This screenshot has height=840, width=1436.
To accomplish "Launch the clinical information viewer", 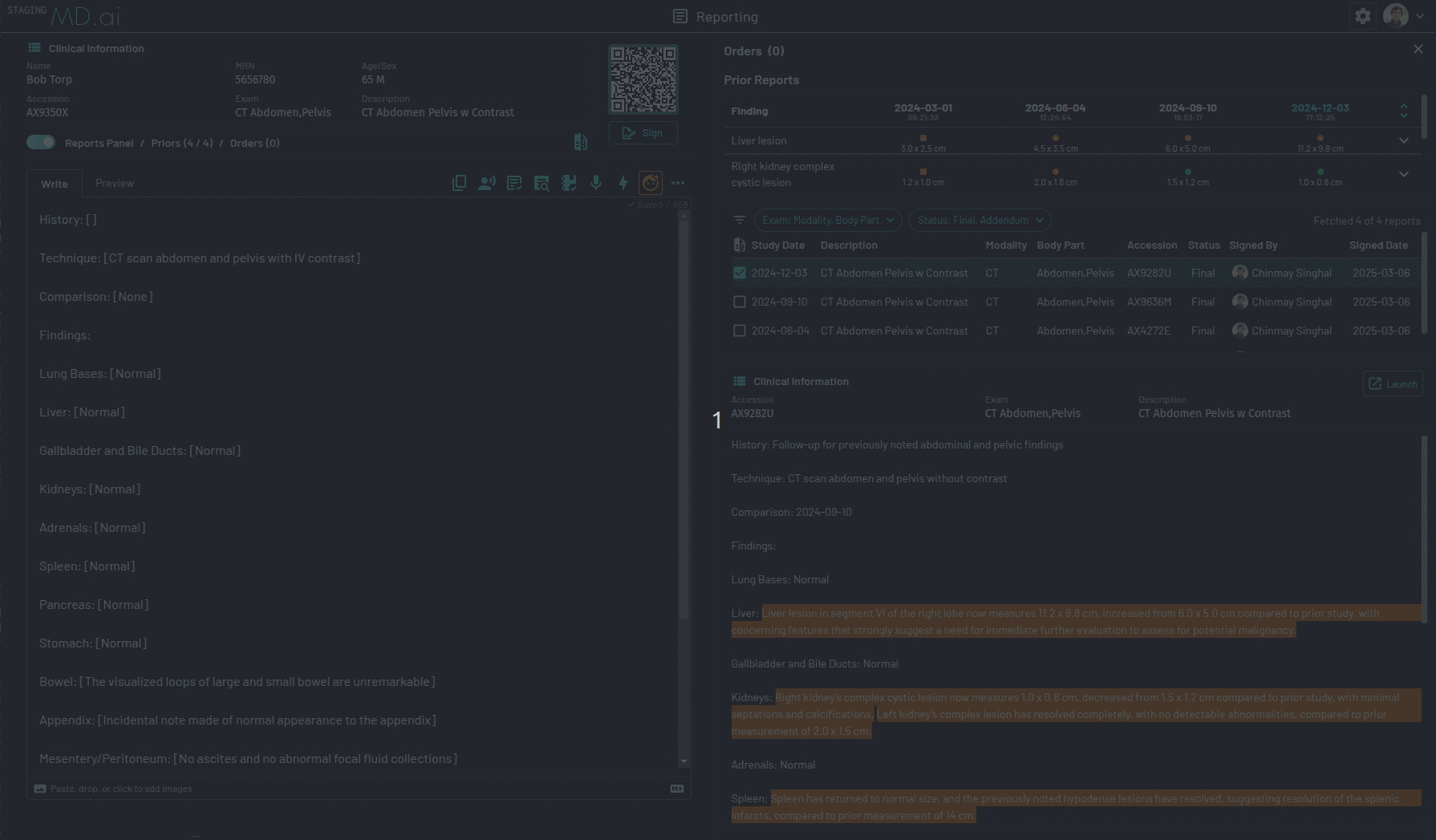I will tap(1393, 383).
